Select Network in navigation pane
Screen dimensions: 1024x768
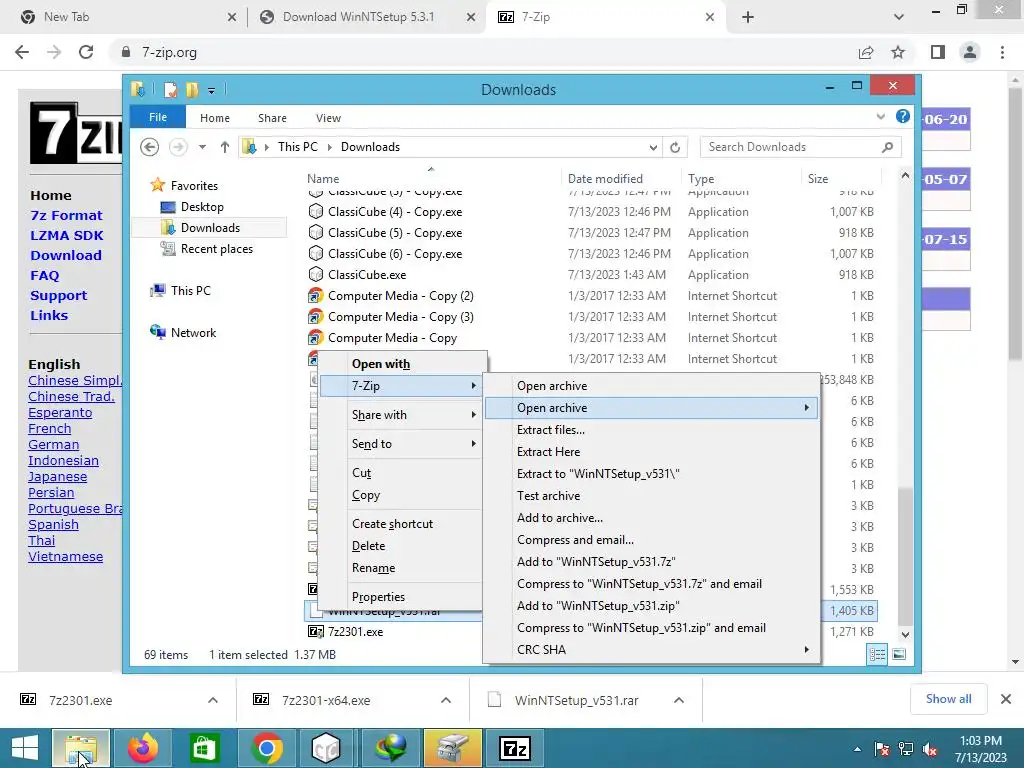pos(193,333)
